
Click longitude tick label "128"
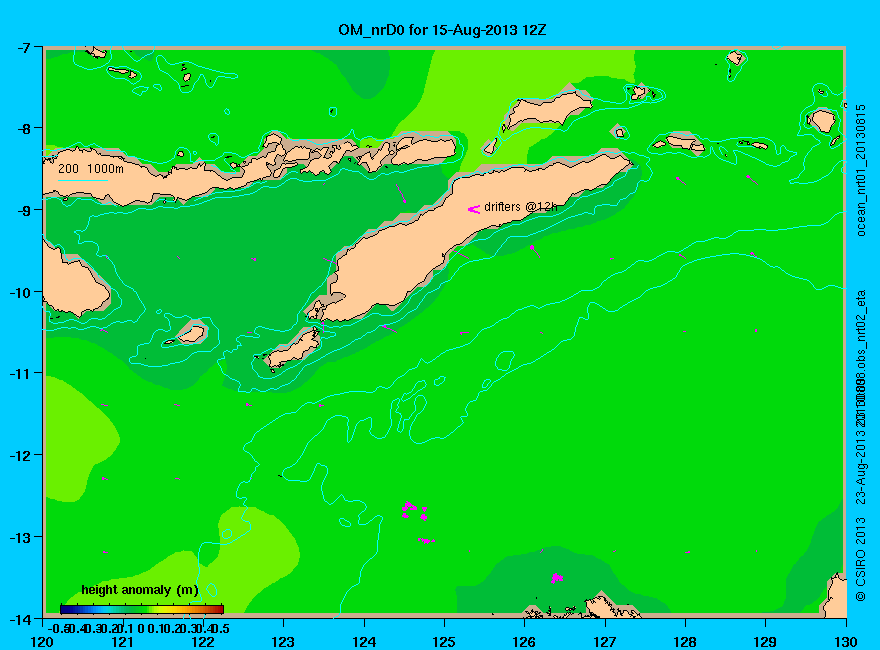pyautogui.click(x=685, y=642)
